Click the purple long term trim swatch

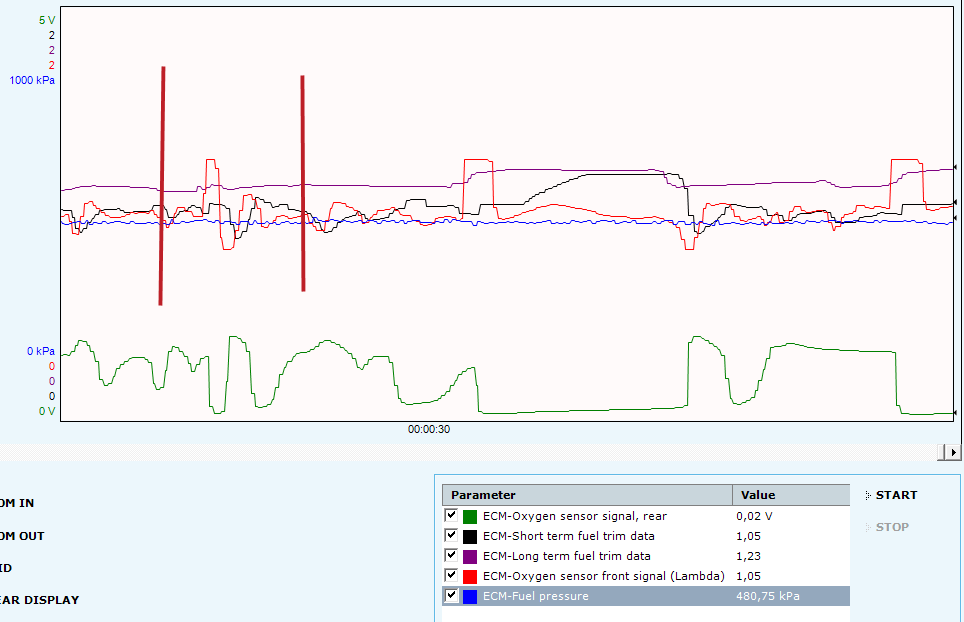[x=470, y=556]
